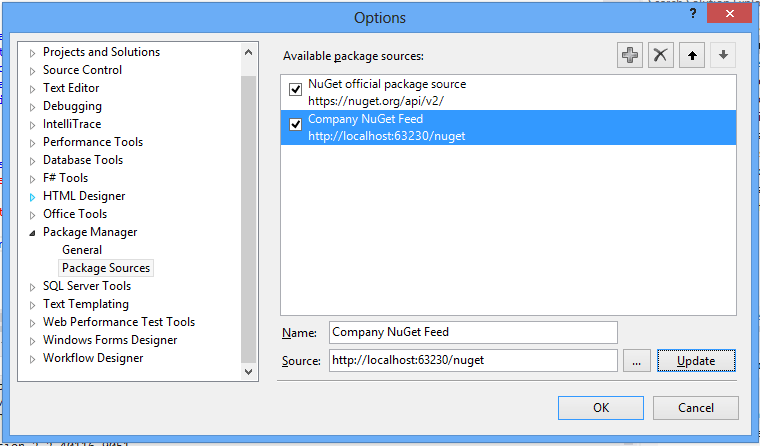Confirm the dialog with OK
The height and width of the screenshot is (446, 760).
(601, 408)
